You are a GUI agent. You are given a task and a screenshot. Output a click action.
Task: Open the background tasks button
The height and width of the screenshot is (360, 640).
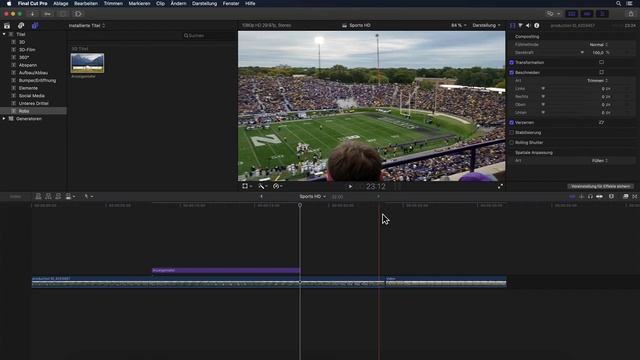[63, 14]
